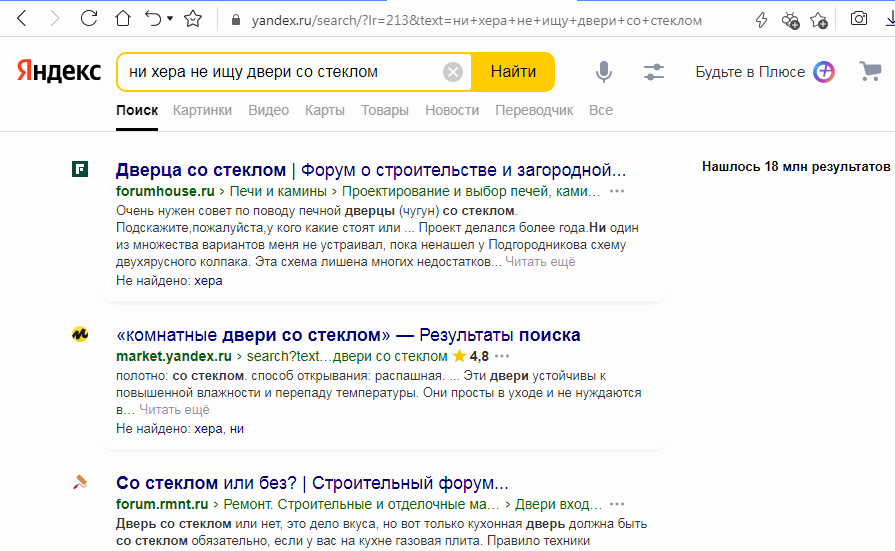Click the forum.rmnt.ru domain link
The image size is (895, 551).
pyautogui.click(x=162, y=504)
